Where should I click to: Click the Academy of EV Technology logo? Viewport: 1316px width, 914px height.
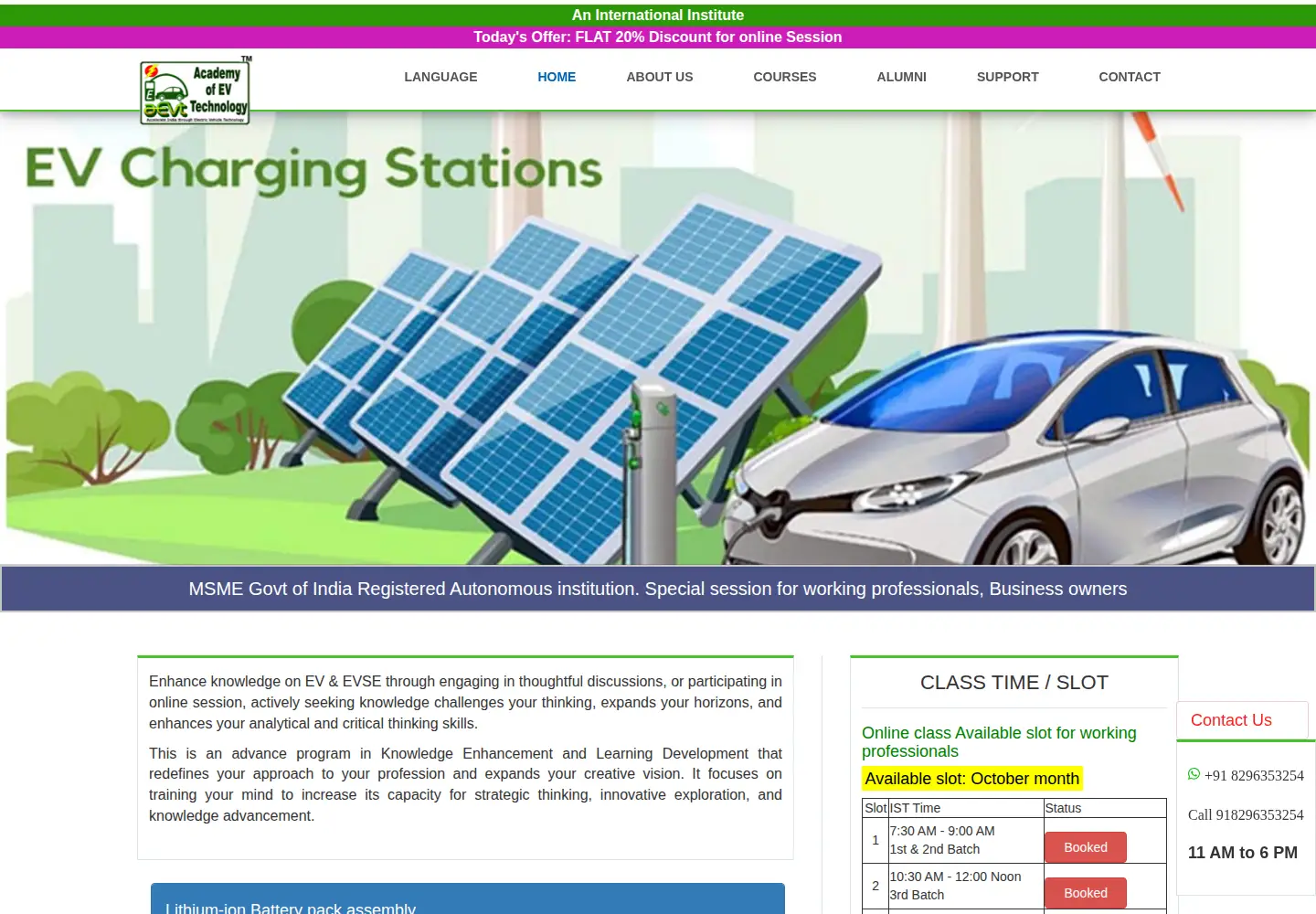196,90
